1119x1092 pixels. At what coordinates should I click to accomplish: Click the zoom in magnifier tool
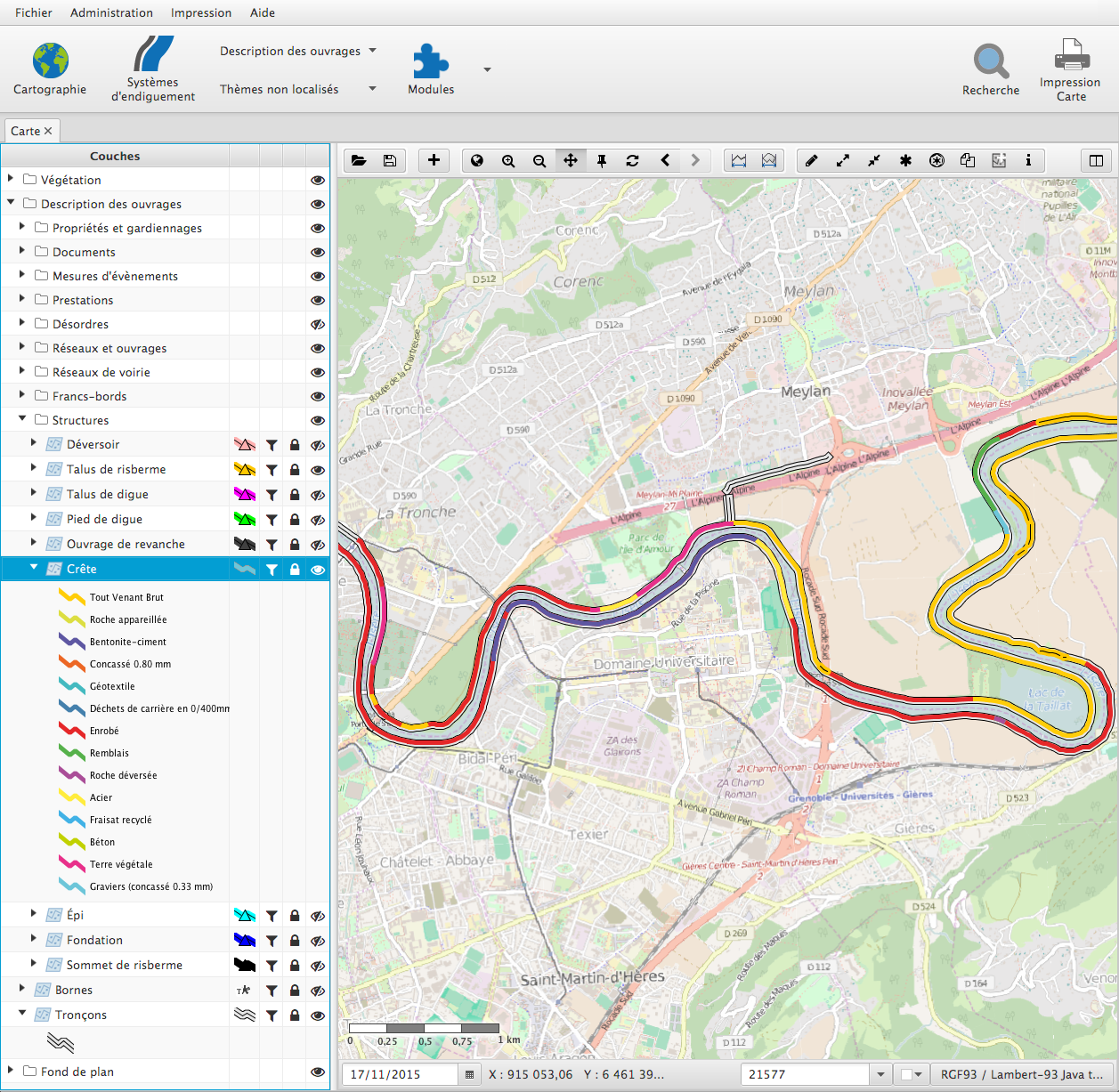tap(508, 161)
